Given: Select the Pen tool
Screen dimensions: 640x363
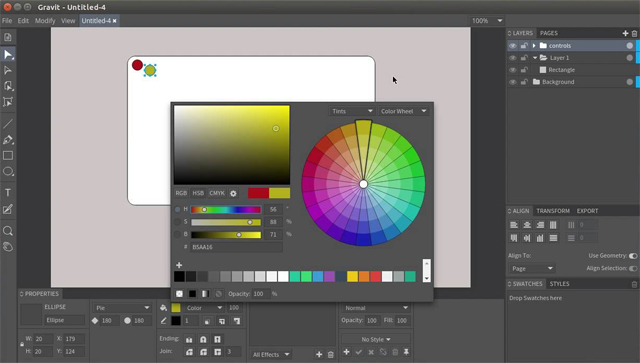Looking at the screenshot, I should (x=8, y=140).
